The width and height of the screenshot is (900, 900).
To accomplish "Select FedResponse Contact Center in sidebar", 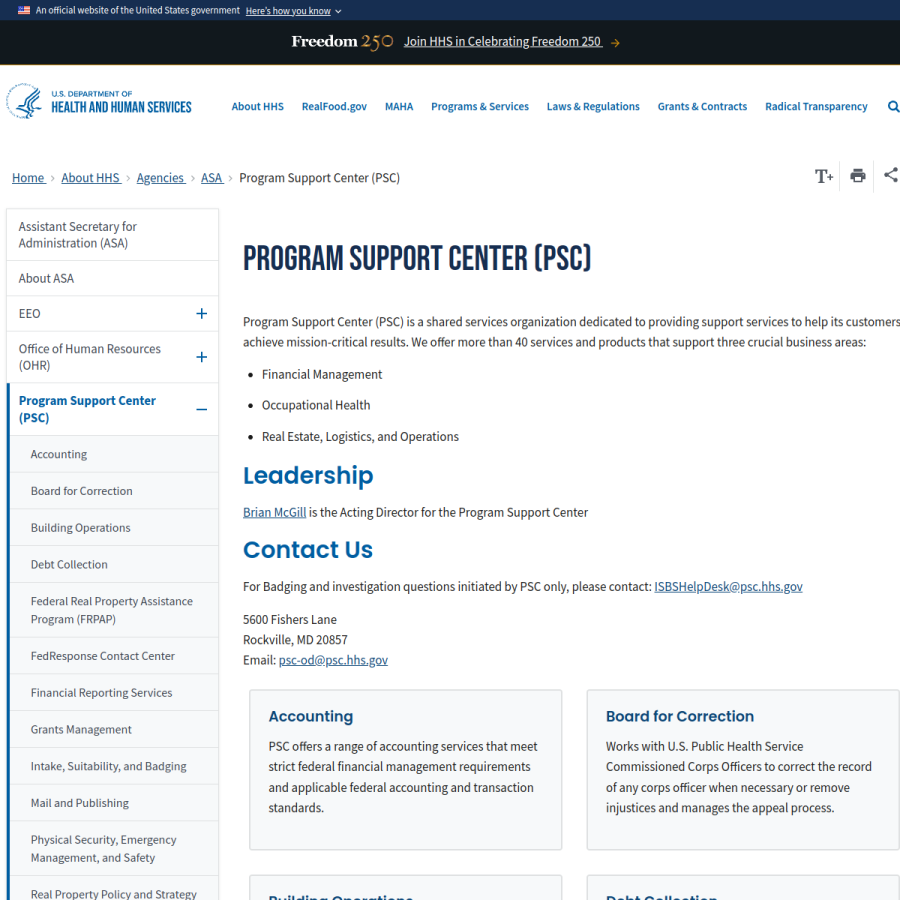I will coord(114,656).
